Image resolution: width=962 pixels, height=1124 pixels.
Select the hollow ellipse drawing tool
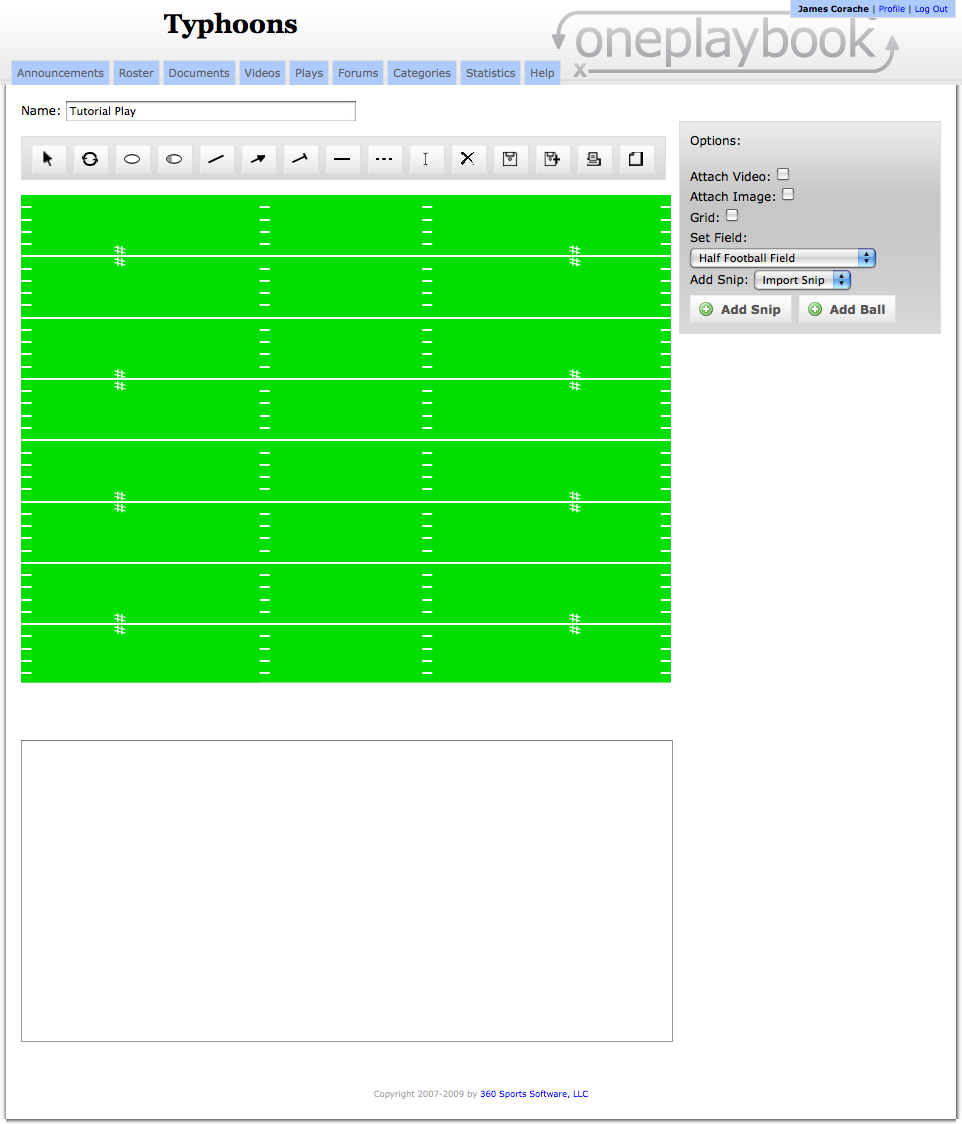132,158
